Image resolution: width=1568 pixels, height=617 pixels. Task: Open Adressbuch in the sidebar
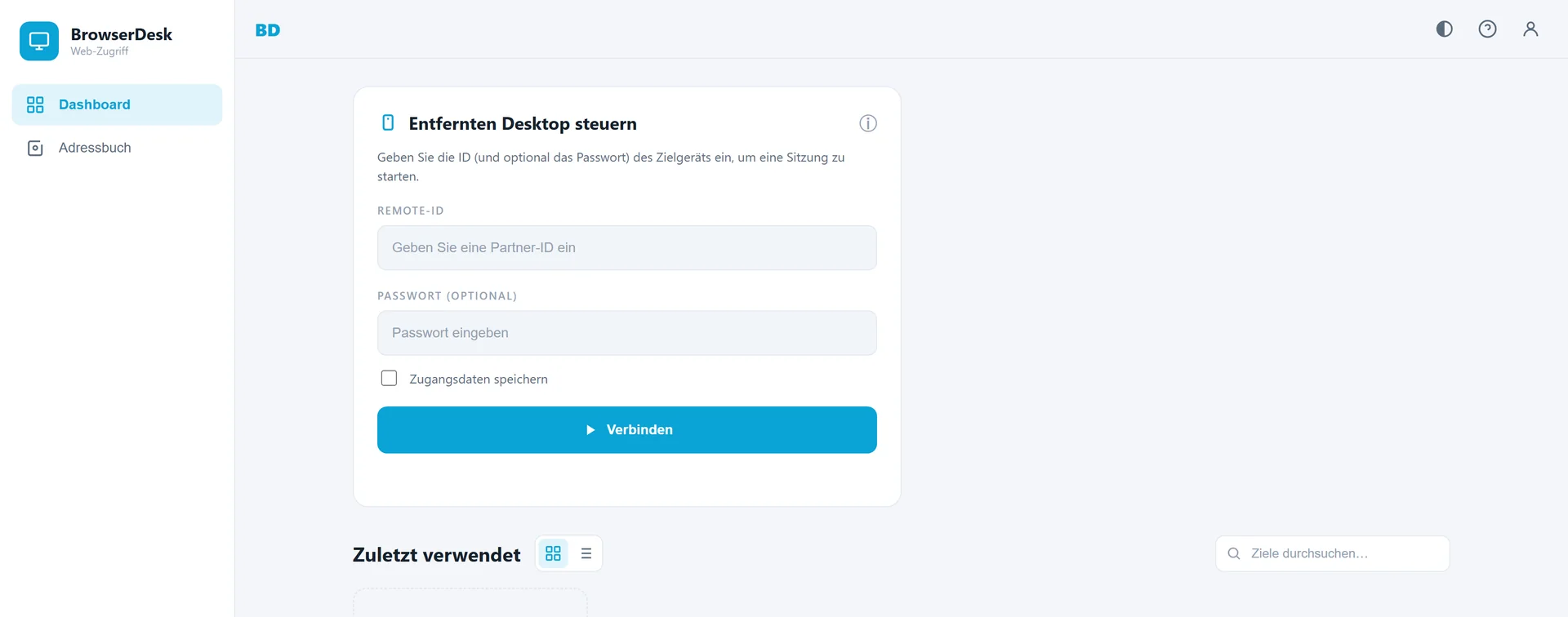pyautogui.click(x=117, y=148)
